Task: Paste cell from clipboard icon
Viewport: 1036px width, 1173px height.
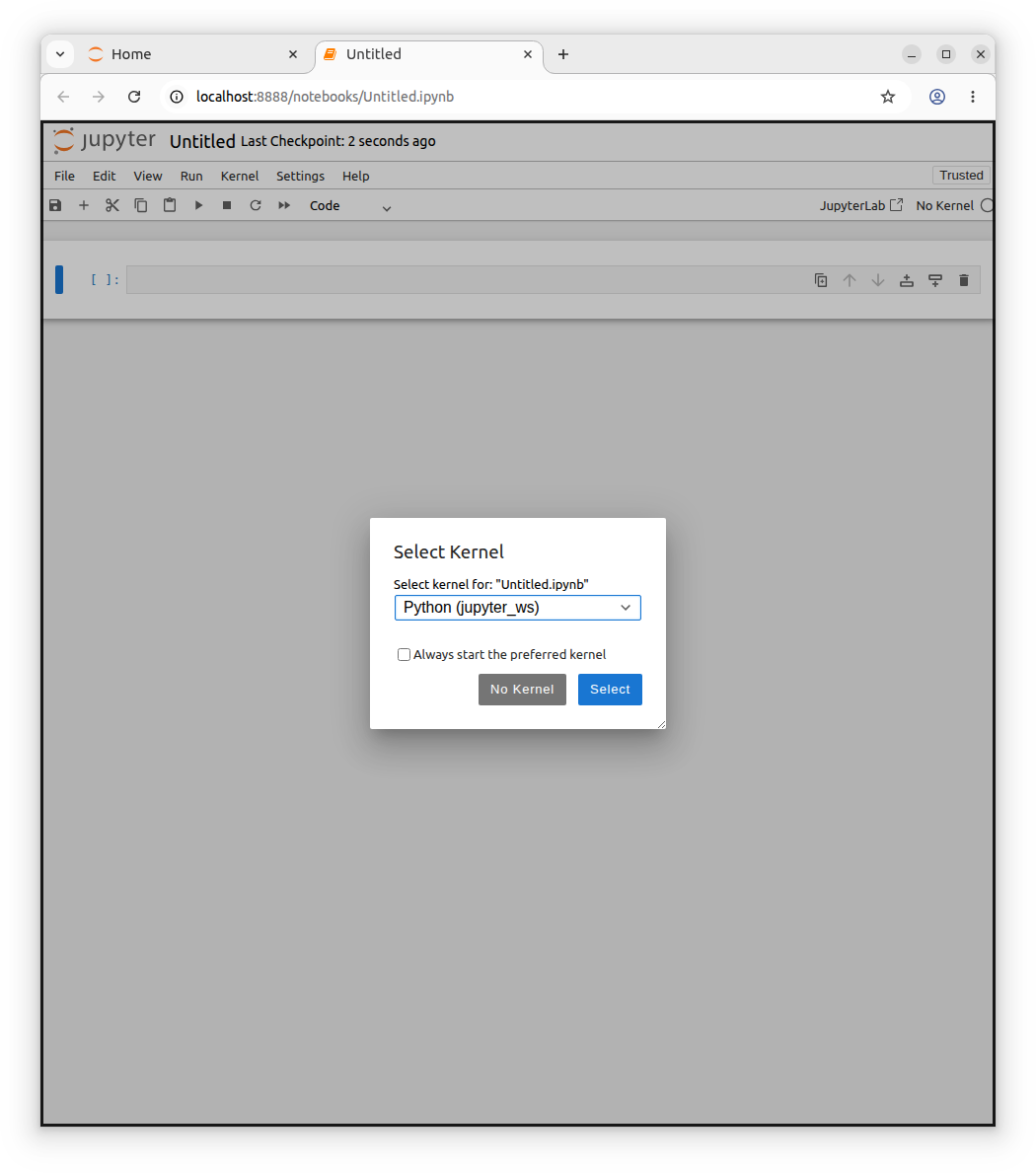Action: click(170, 205)
